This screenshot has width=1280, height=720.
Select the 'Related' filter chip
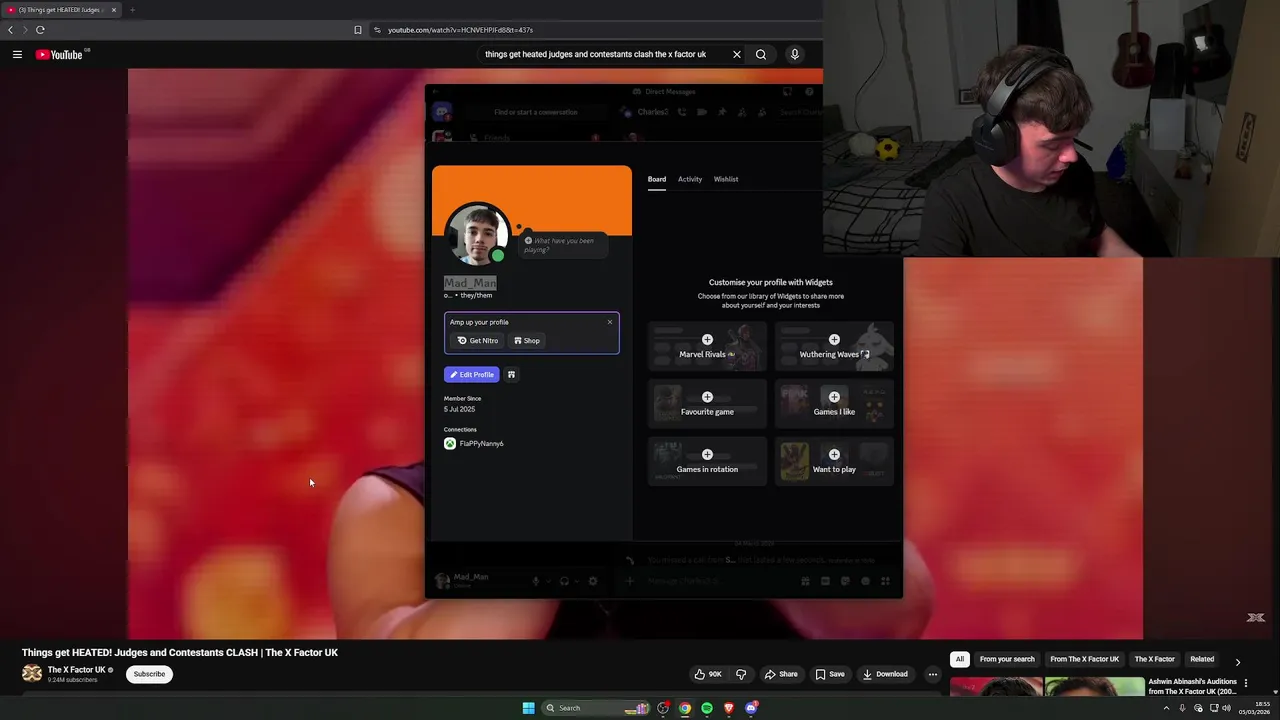click(1202, 659)
